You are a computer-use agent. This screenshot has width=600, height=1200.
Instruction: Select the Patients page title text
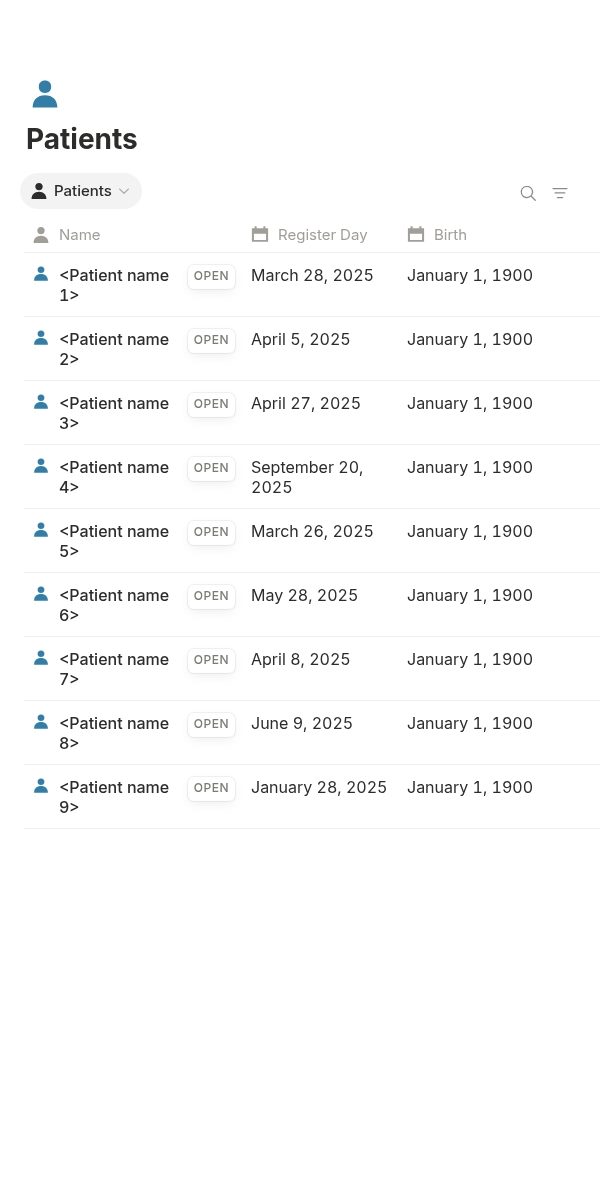pos(82,139)
